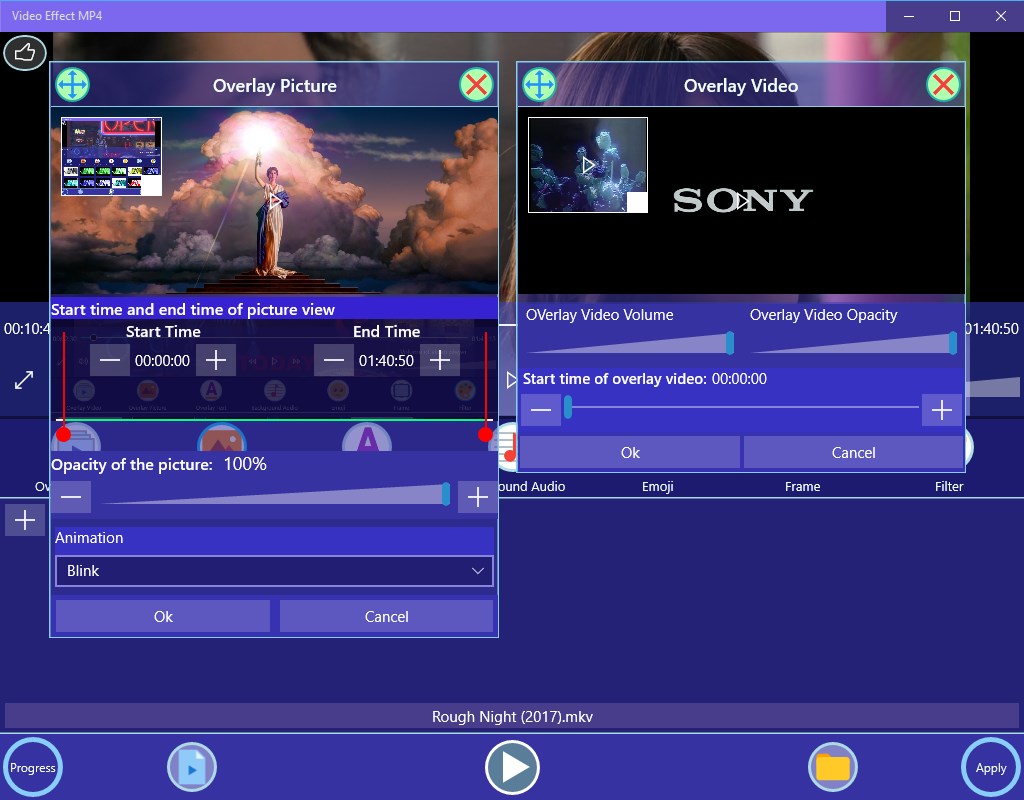Decrease the End Time value
This screenshot has width=1024, height=800.
point(334,360)
